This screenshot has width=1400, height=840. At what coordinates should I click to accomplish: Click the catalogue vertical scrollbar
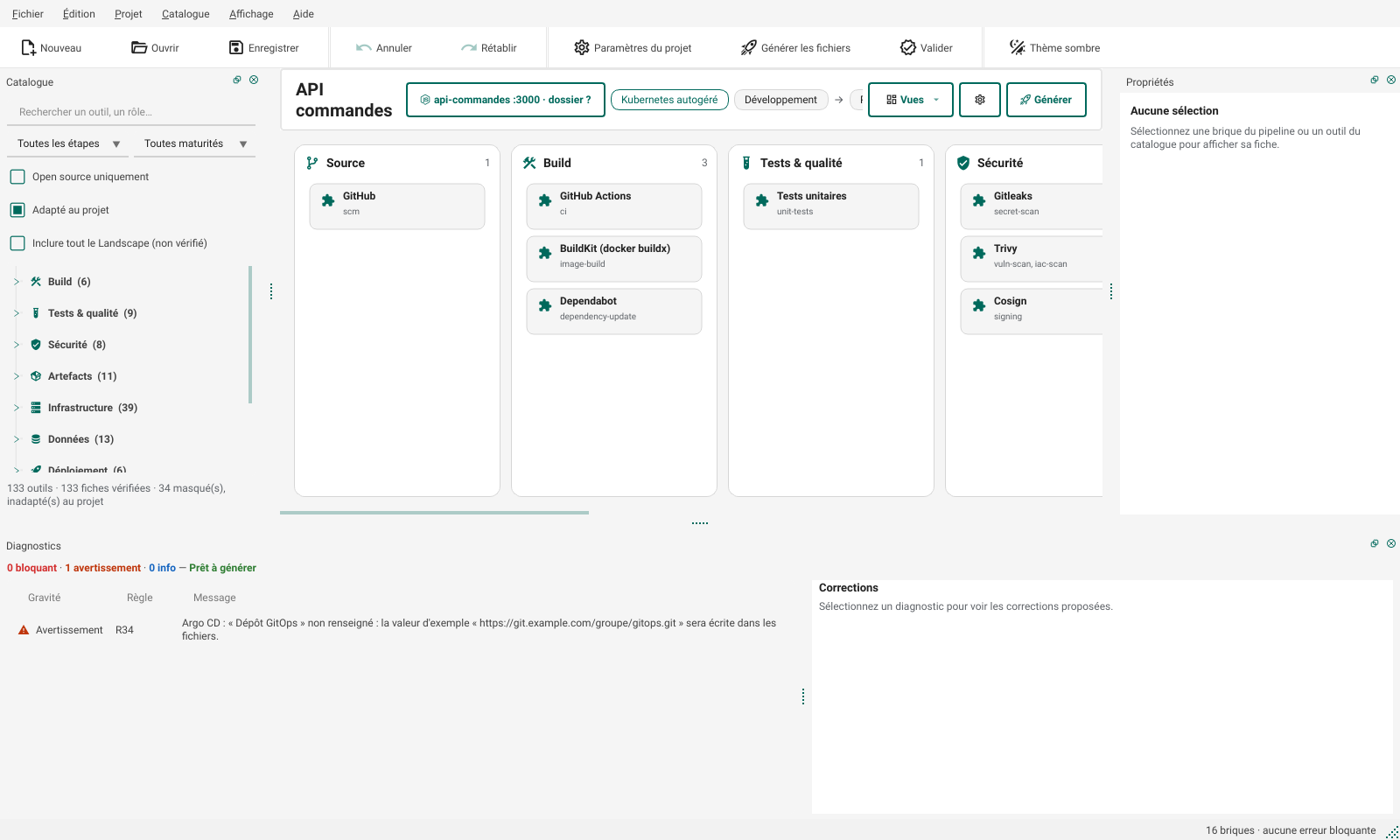click(x=250, y=334)
